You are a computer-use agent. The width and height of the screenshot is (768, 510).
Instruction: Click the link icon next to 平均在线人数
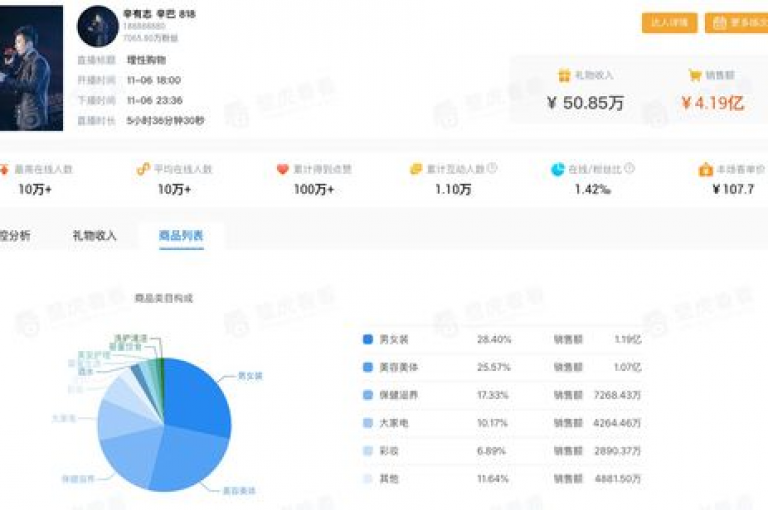143,169
